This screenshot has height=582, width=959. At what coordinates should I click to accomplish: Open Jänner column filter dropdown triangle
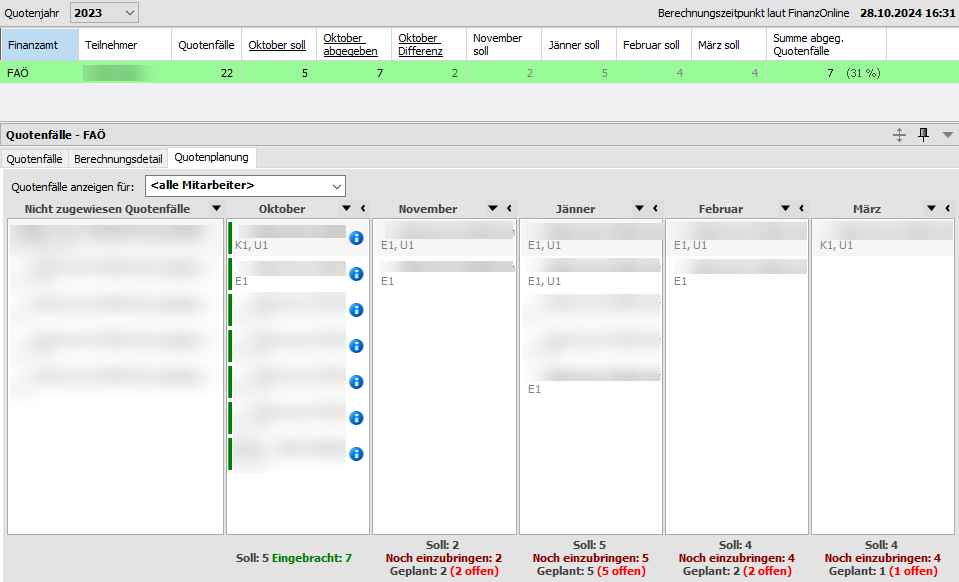coord(638,209)
